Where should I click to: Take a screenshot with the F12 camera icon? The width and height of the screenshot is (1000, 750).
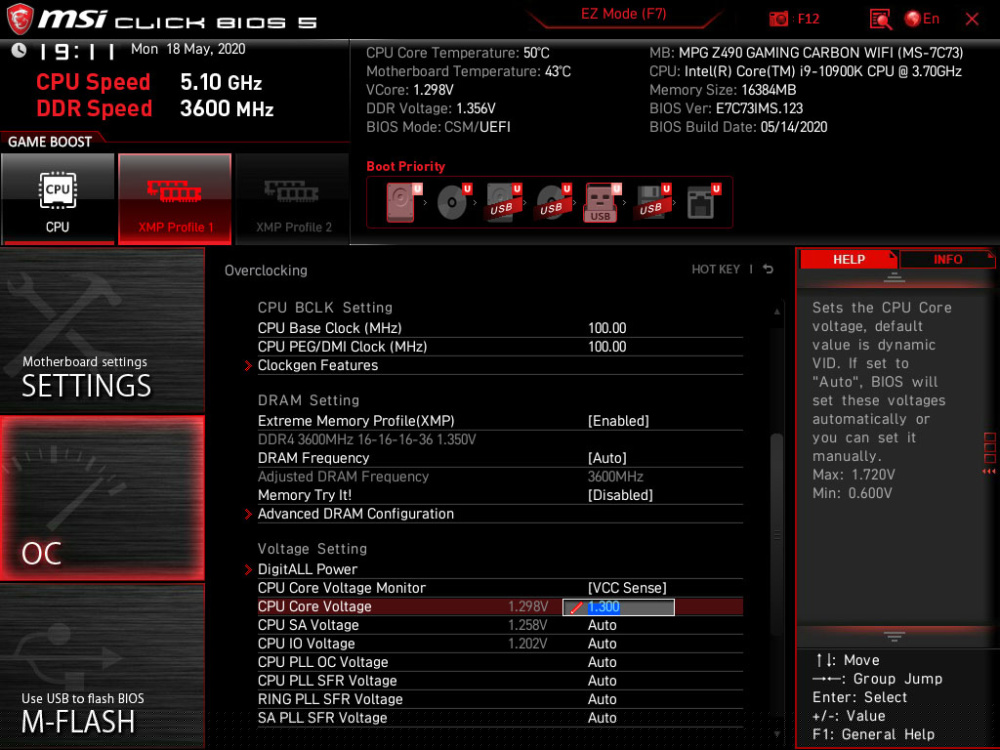[x=778, y=19]
